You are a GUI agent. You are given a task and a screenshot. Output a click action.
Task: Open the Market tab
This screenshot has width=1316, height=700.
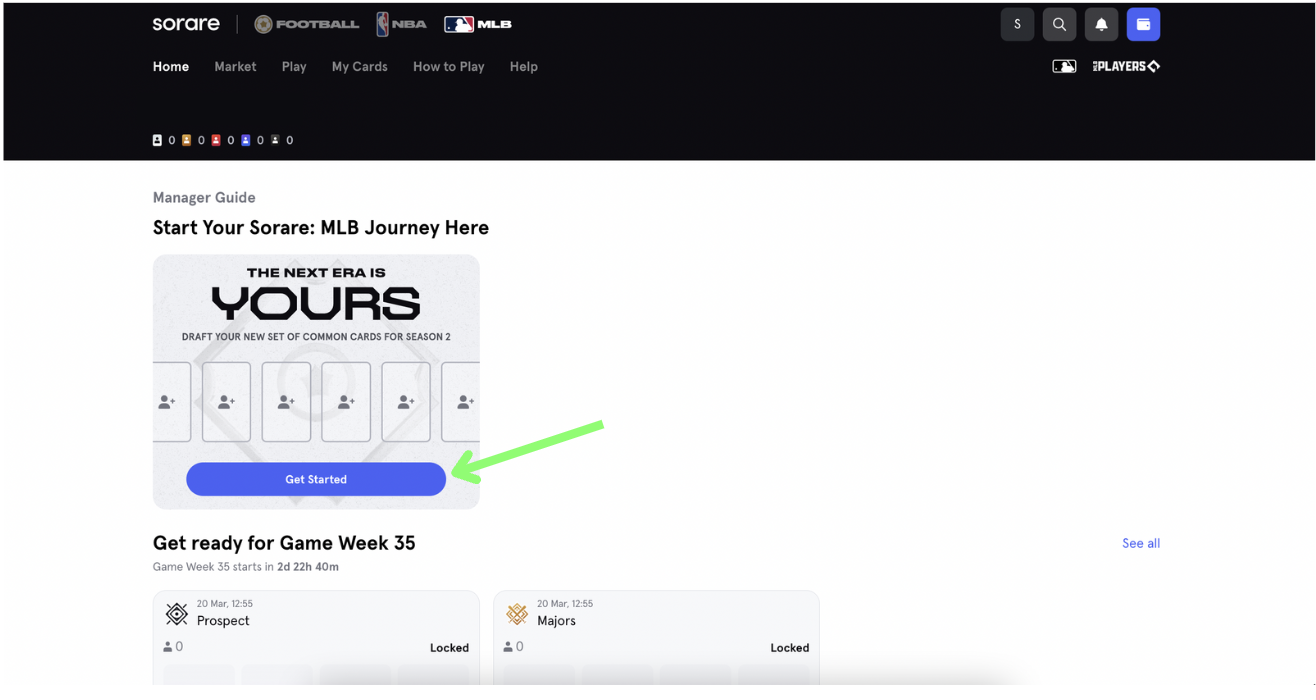pyautogui.click(x=235, y=66)
